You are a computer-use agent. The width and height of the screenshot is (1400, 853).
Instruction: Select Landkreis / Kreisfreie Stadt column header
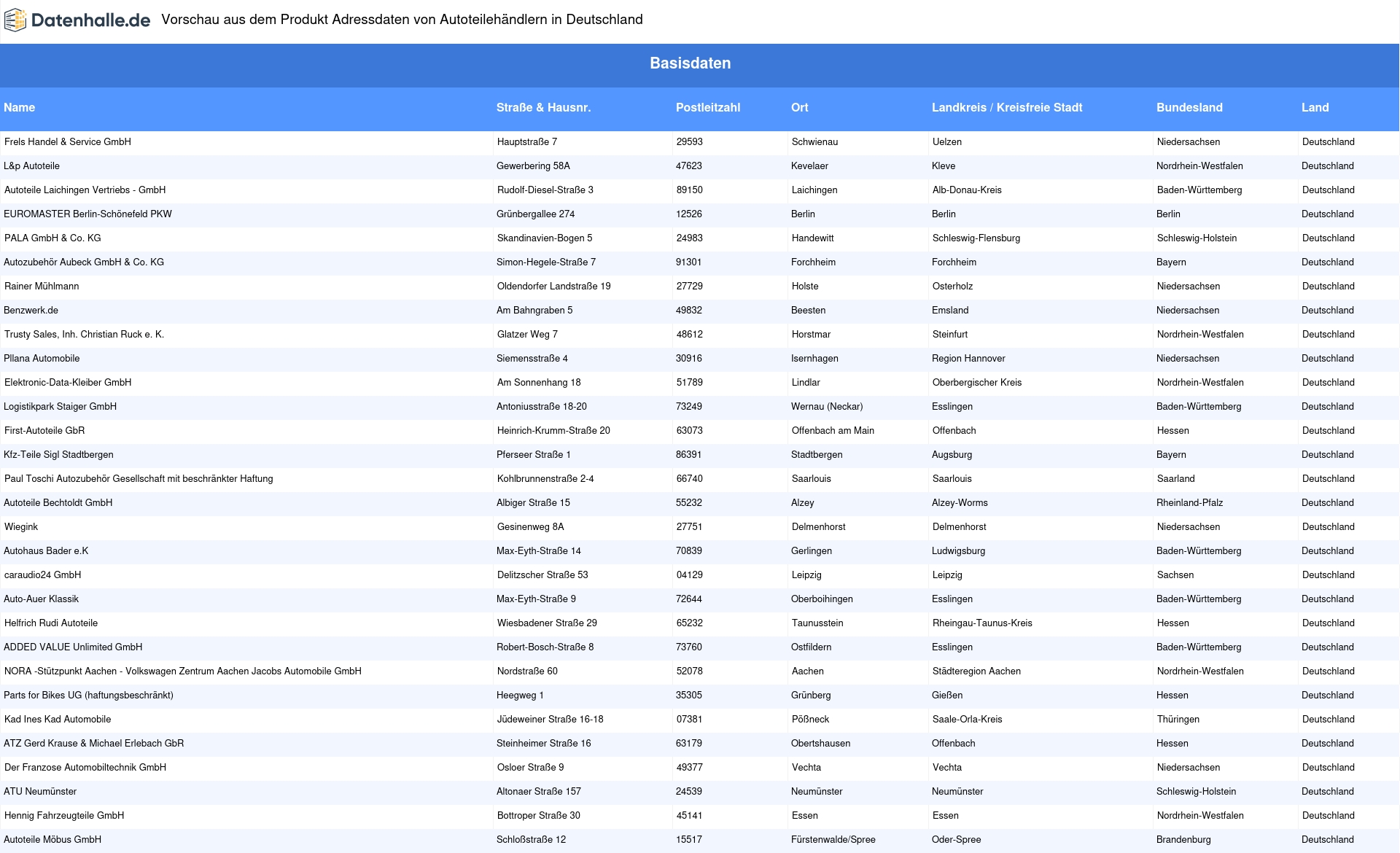(1007, 108)
